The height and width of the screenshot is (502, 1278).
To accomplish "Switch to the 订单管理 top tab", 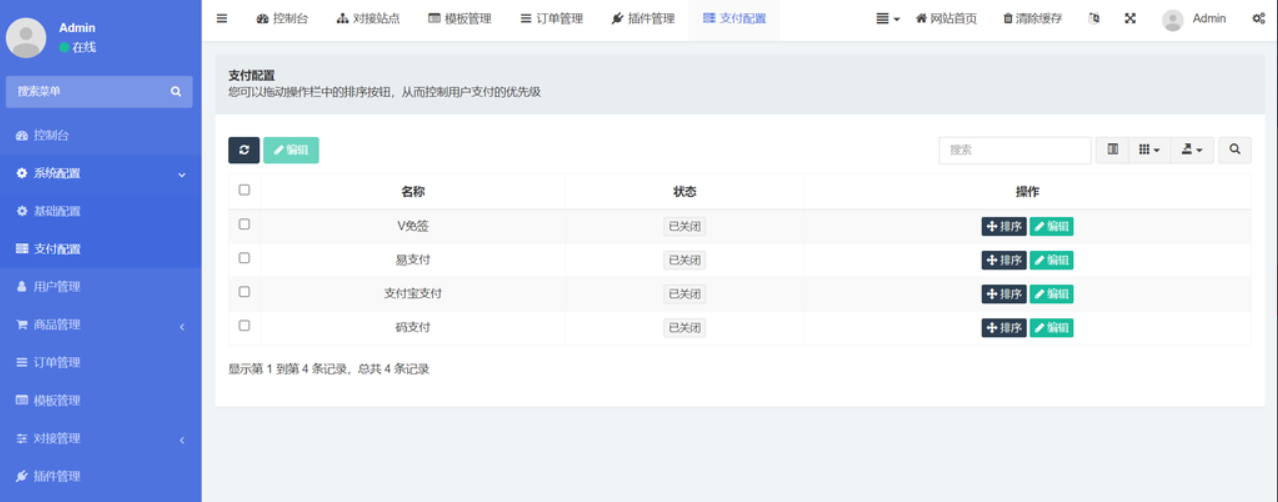I will [x=551, y=18].
